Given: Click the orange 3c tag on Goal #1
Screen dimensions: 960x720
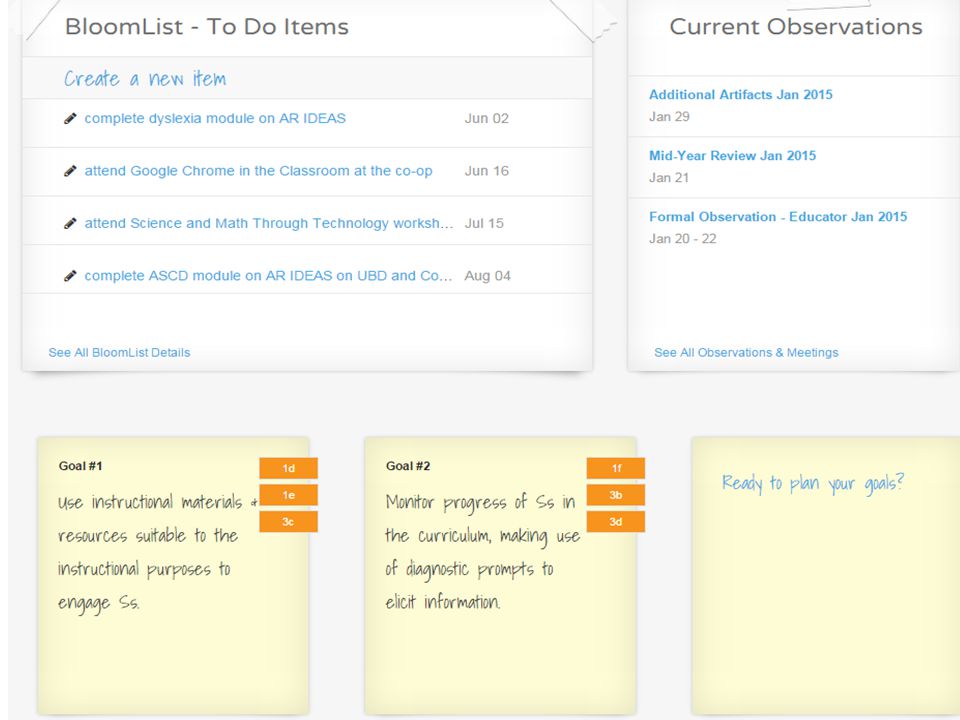Looking at the screenshot, I should pyautogui.click(x=288, y=522).
